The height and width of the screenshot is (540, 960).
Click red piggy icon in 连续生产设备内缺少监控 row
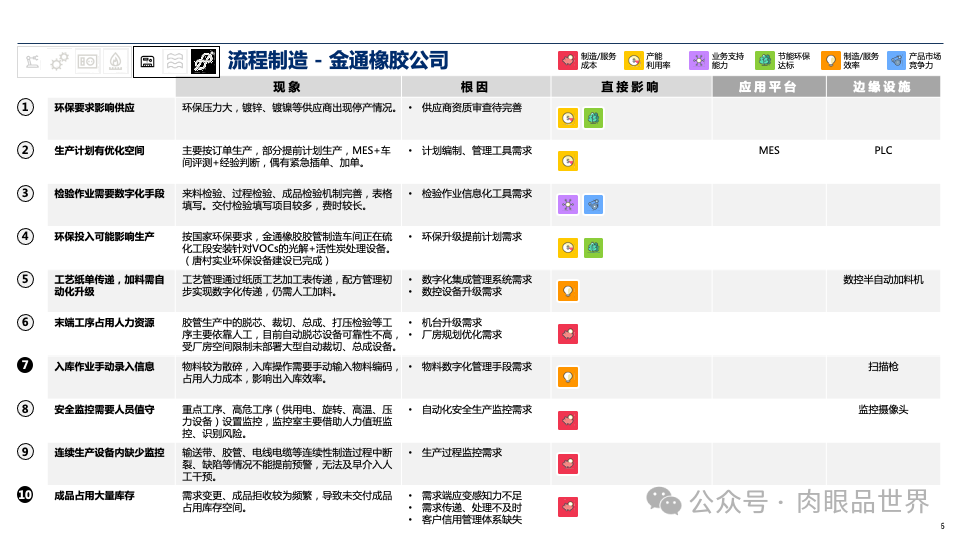tap(568, 463)
